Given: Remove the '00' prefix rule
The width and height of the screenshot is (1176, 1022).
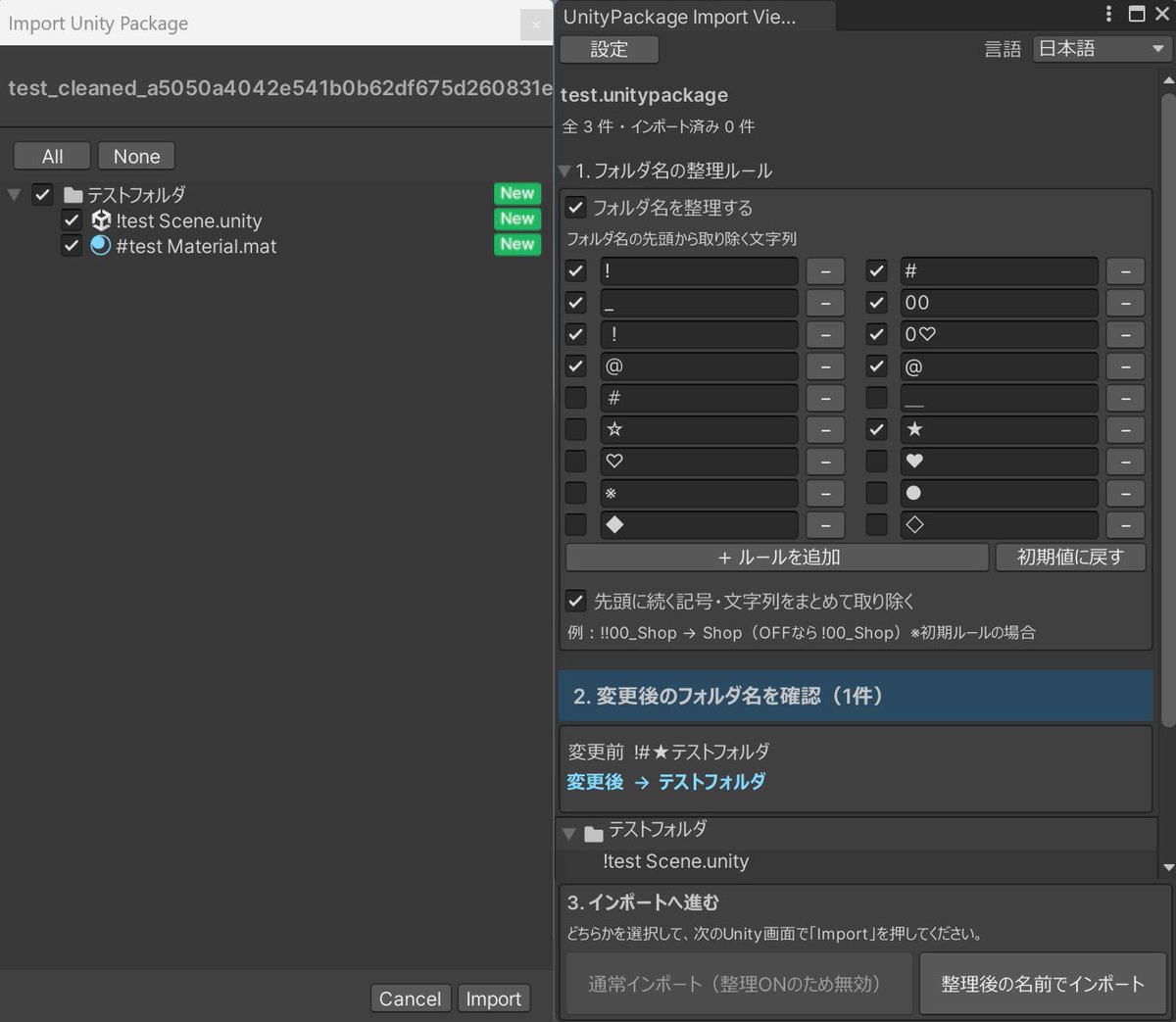Looking at the screenshot, I should click(1125, 303).
